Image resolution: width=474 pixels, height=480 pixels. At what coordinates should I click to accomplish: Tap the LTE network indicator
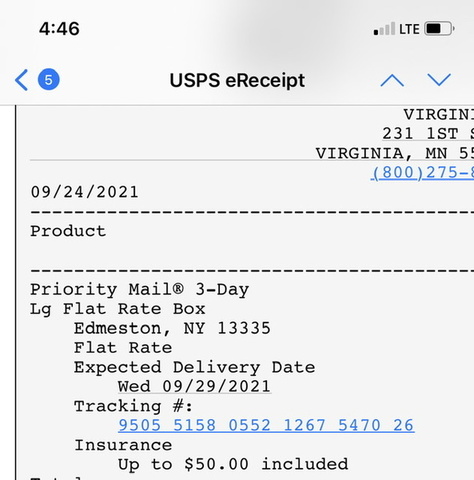(409, 29)
